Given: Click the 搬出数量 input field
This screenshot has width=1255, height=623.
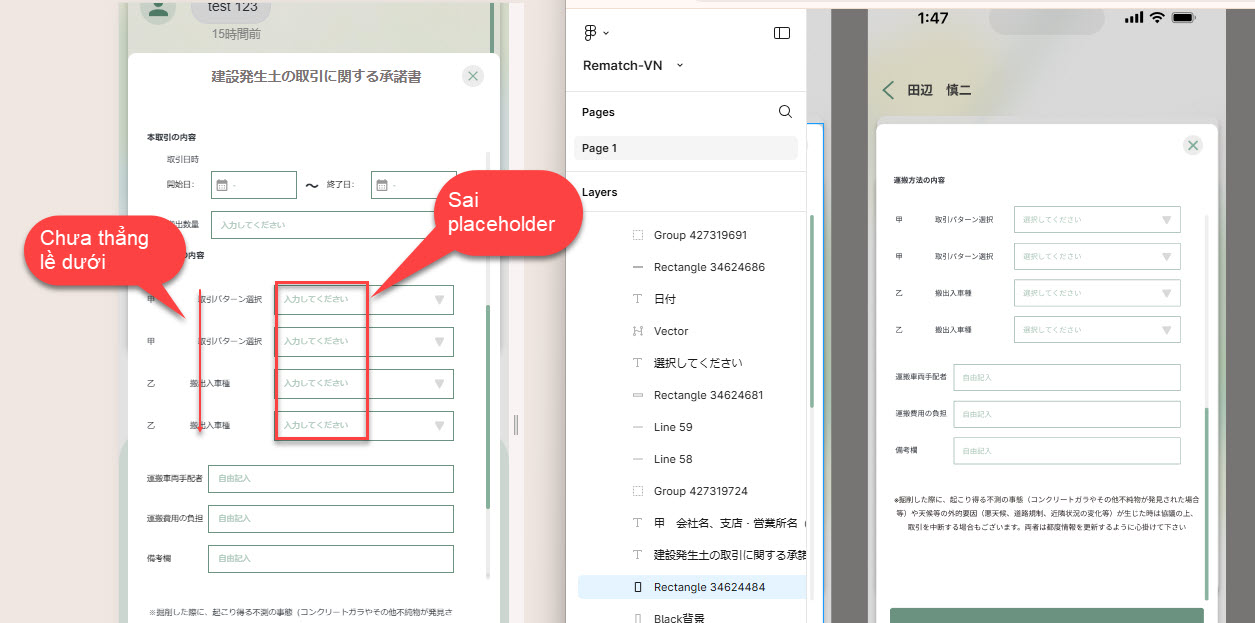Looking at the screenshot, I should pyautogui.click(x=330, y=225).
